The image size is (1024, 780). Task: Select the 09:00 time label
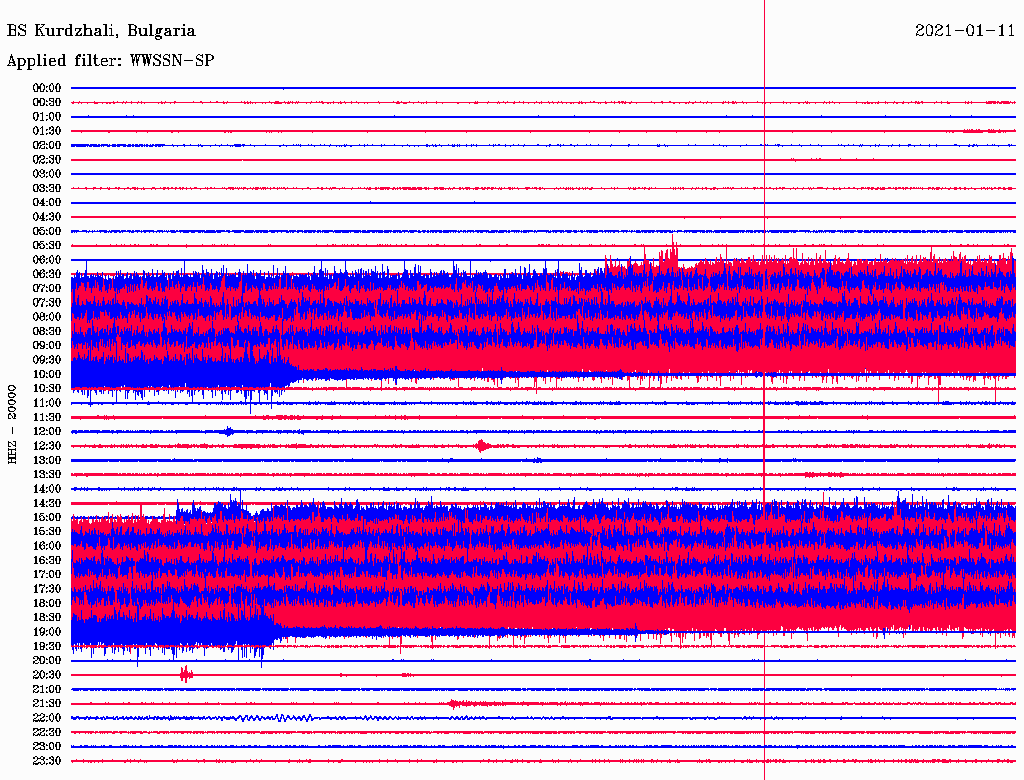click(47, 346)
